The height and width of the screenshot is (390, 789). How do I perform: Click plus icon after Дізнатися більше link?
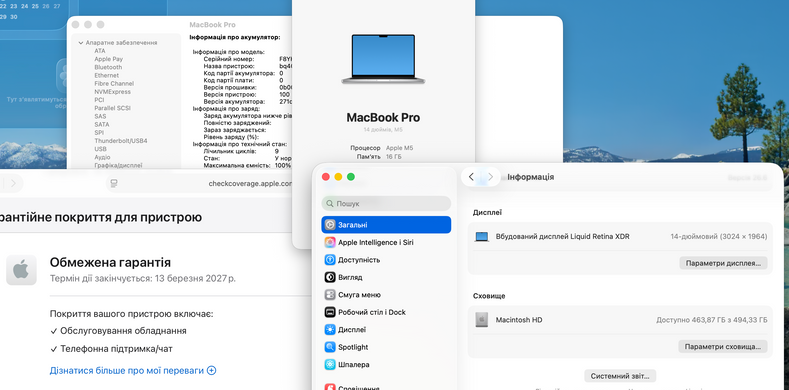212,370
